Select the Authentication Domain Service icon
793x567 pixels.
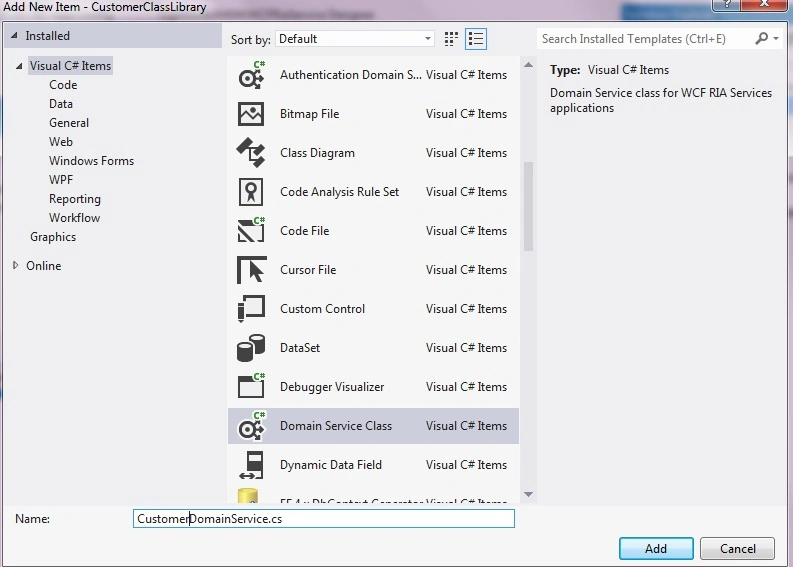pyautogui.click(x=251, y=75)
